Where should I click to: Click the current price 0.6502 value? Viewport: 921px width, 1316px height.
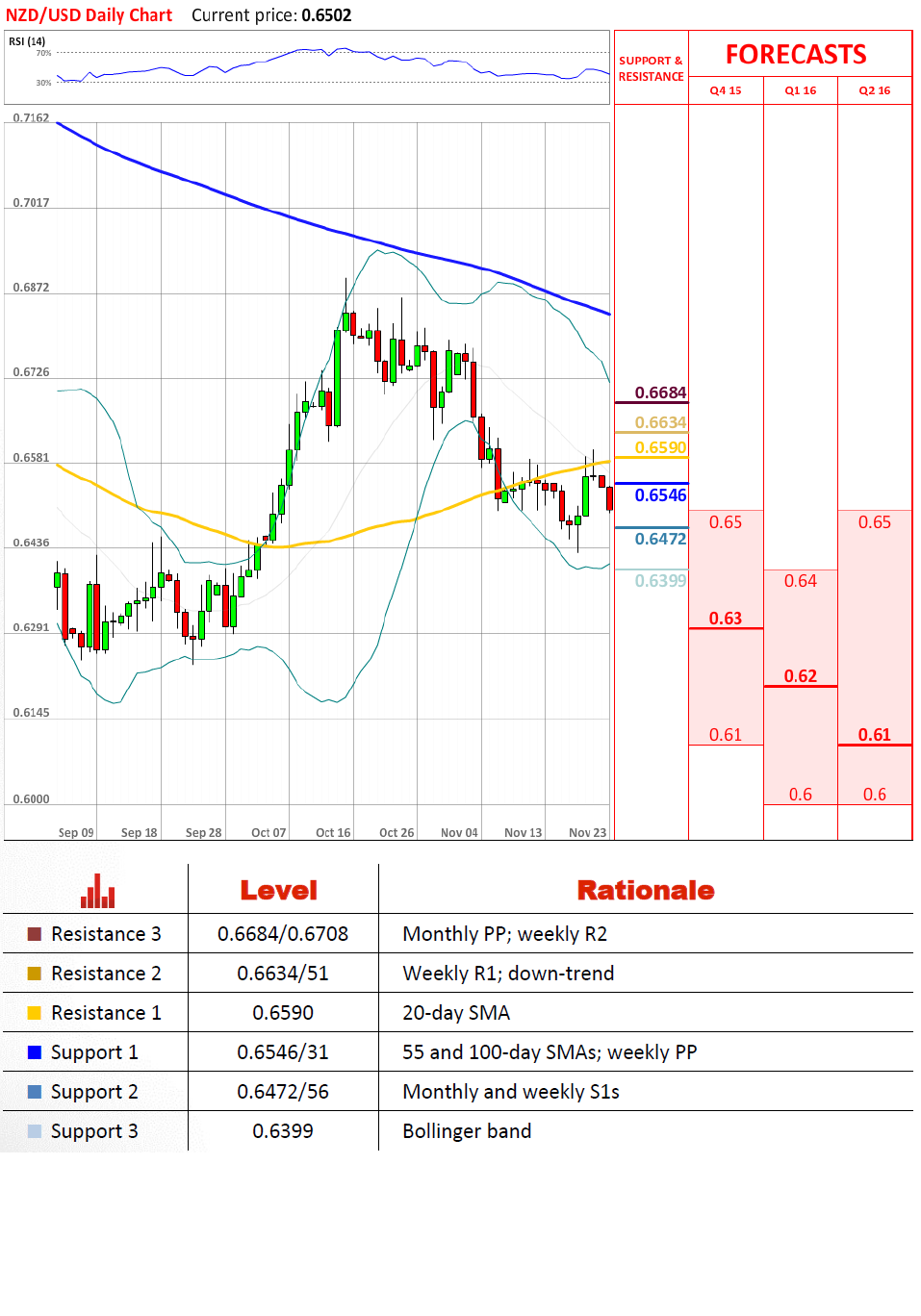pos(326,15)
